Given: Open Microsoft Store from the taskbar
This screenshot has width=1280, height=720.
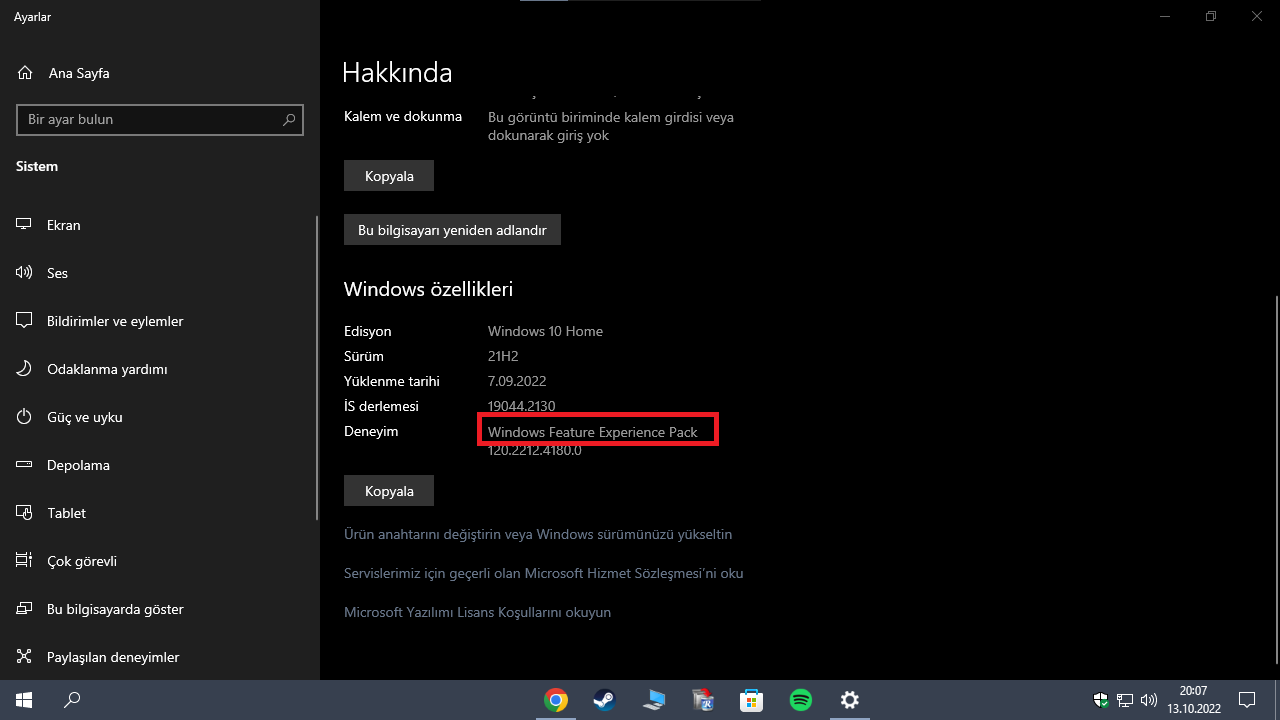Looking at the screenshot, I should click(x=752, y=700).
